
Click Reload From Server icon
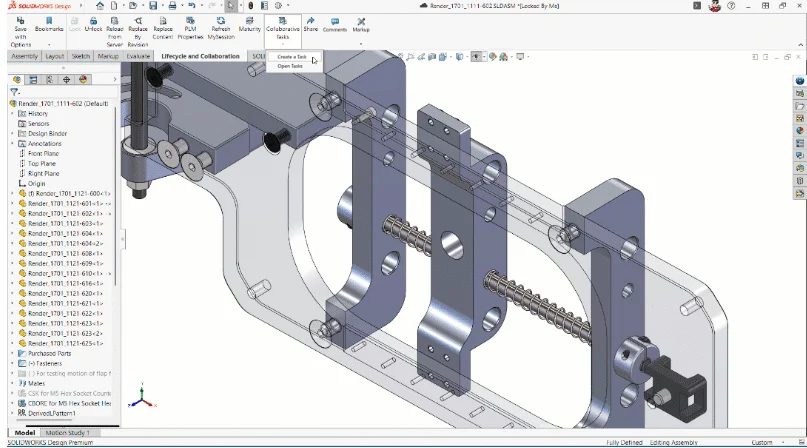[115, 21]
